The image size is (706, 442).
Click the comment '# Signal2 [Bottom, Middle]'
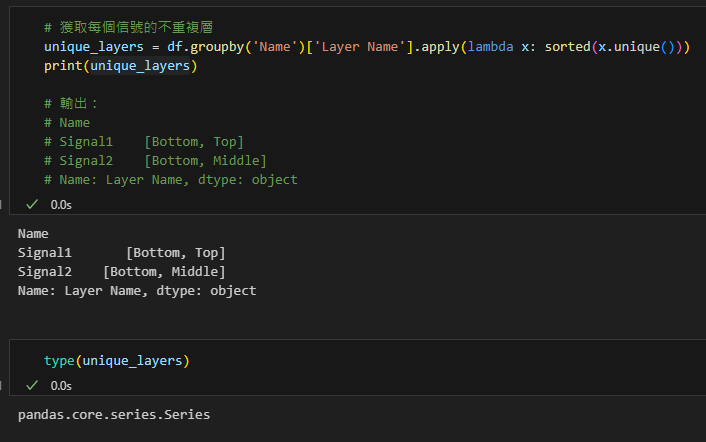pyautogui.click(x=155, y=161)
